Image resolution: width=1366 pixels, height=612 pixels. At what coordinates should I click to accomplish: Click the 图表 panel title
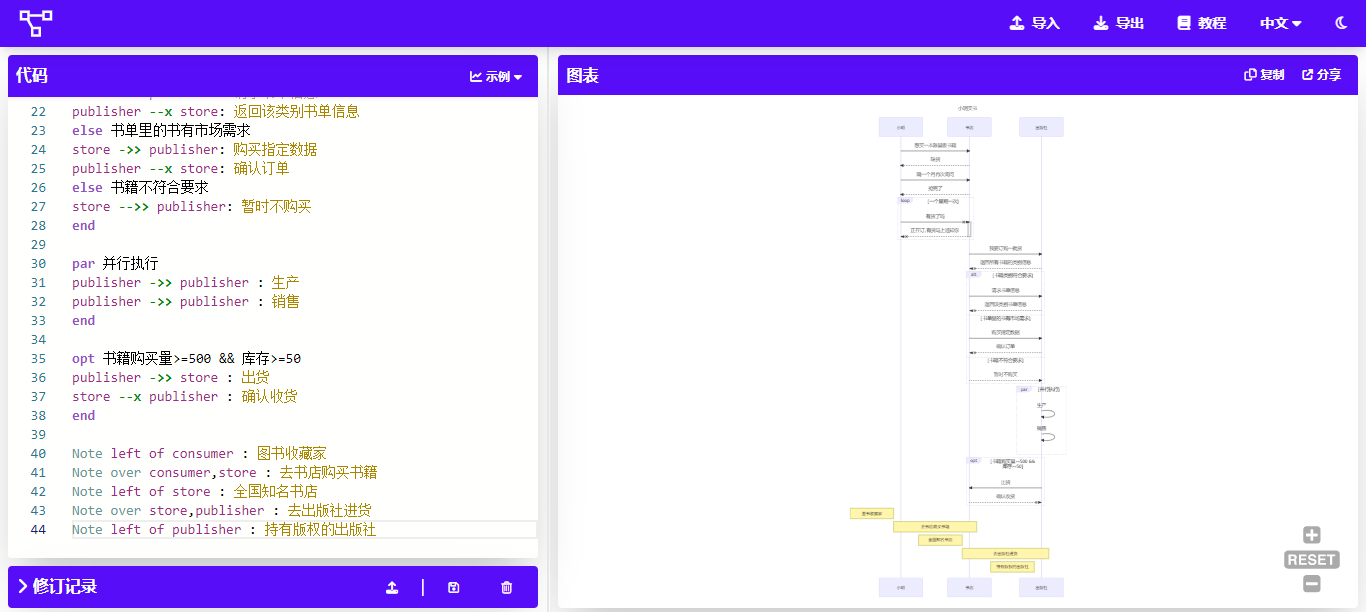tap(583, 75)
